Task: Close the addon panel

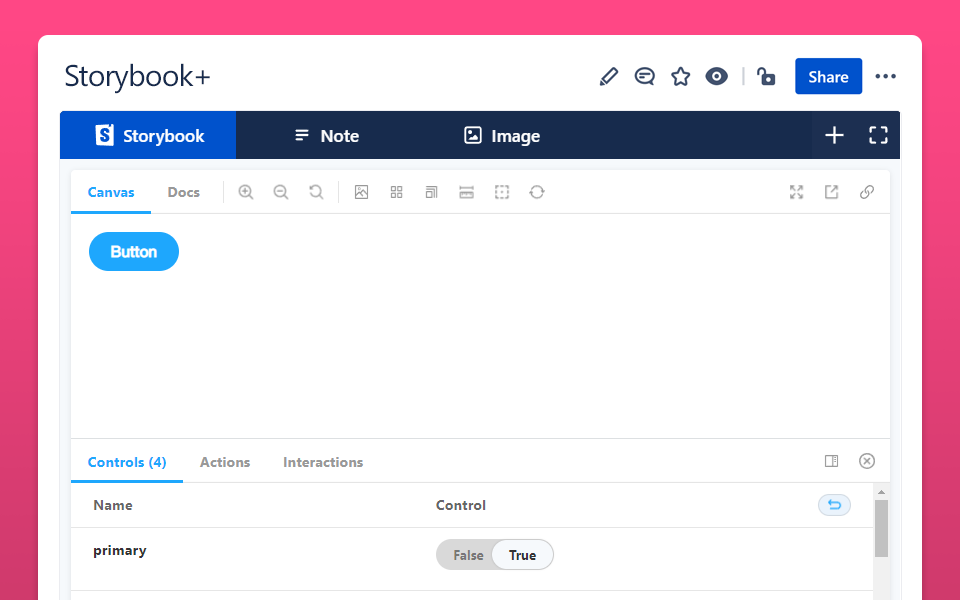Action: [867, 461]
